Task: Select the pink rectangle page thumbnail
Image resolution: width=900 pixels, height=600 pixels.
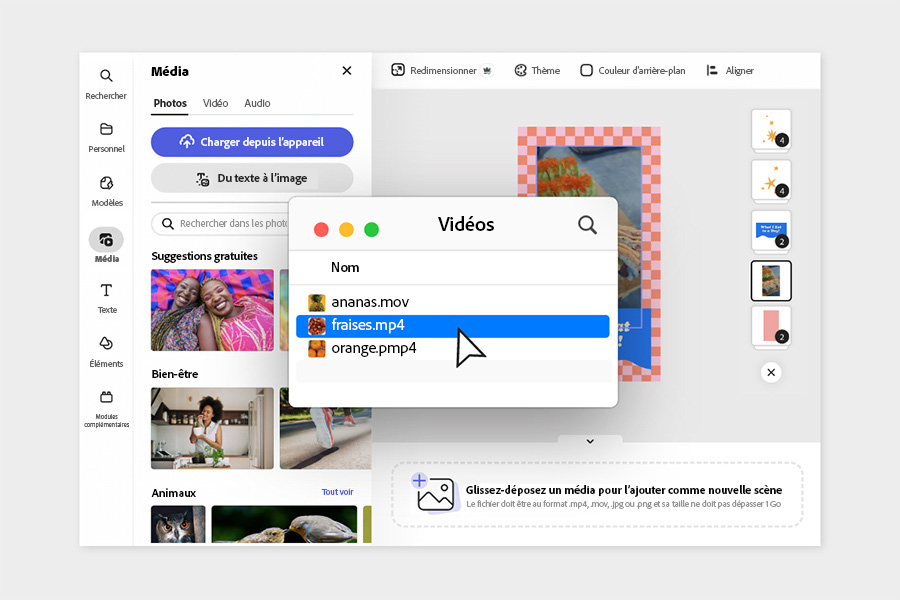Action: 771,326
